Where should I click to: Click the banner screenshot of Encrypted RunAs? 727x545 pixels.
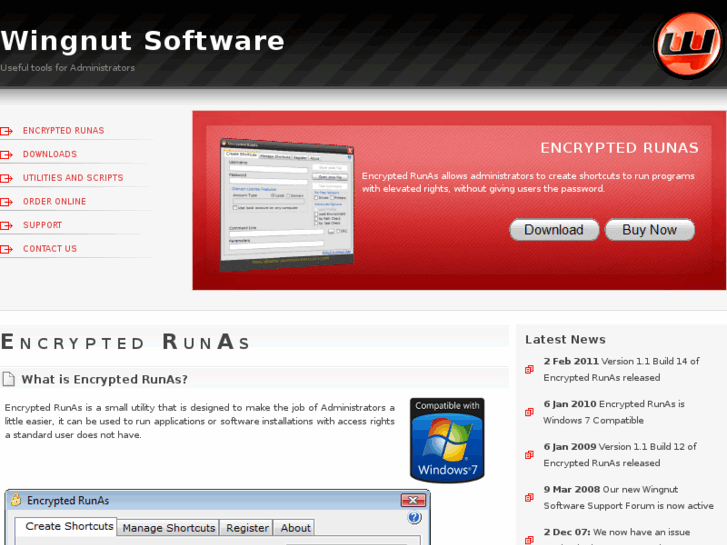click(x=287, y=205)
